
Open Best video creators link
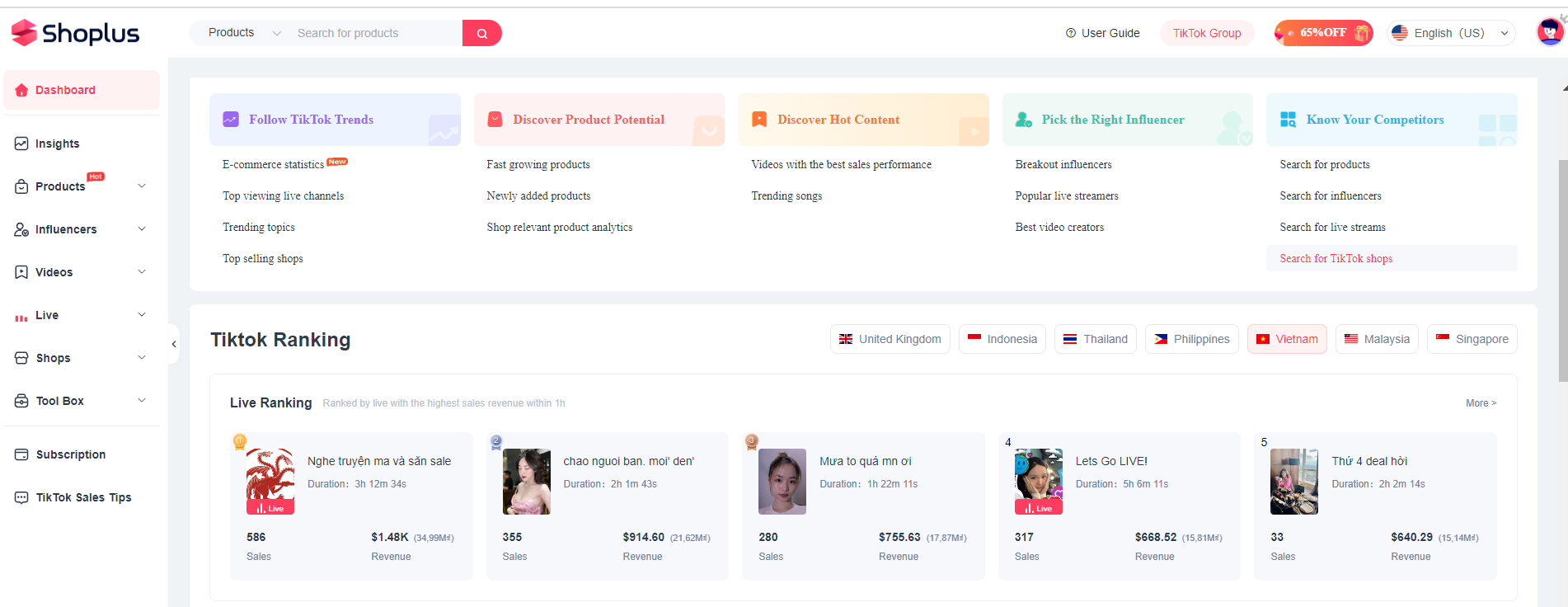point(1059,228)
